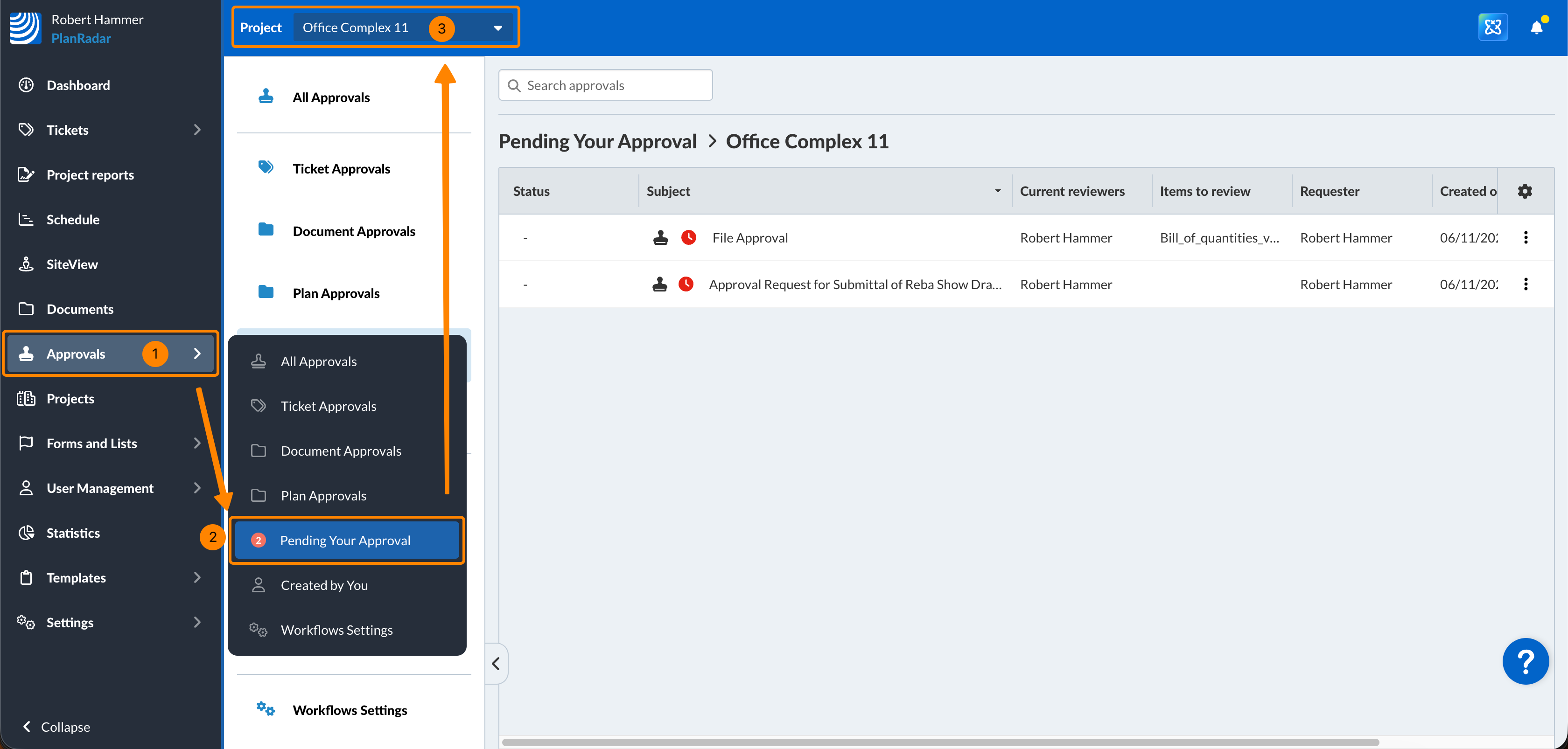Open the three-dot menu for File Approval row
Screen dimensions: 1568x749
pos(1526,237)
